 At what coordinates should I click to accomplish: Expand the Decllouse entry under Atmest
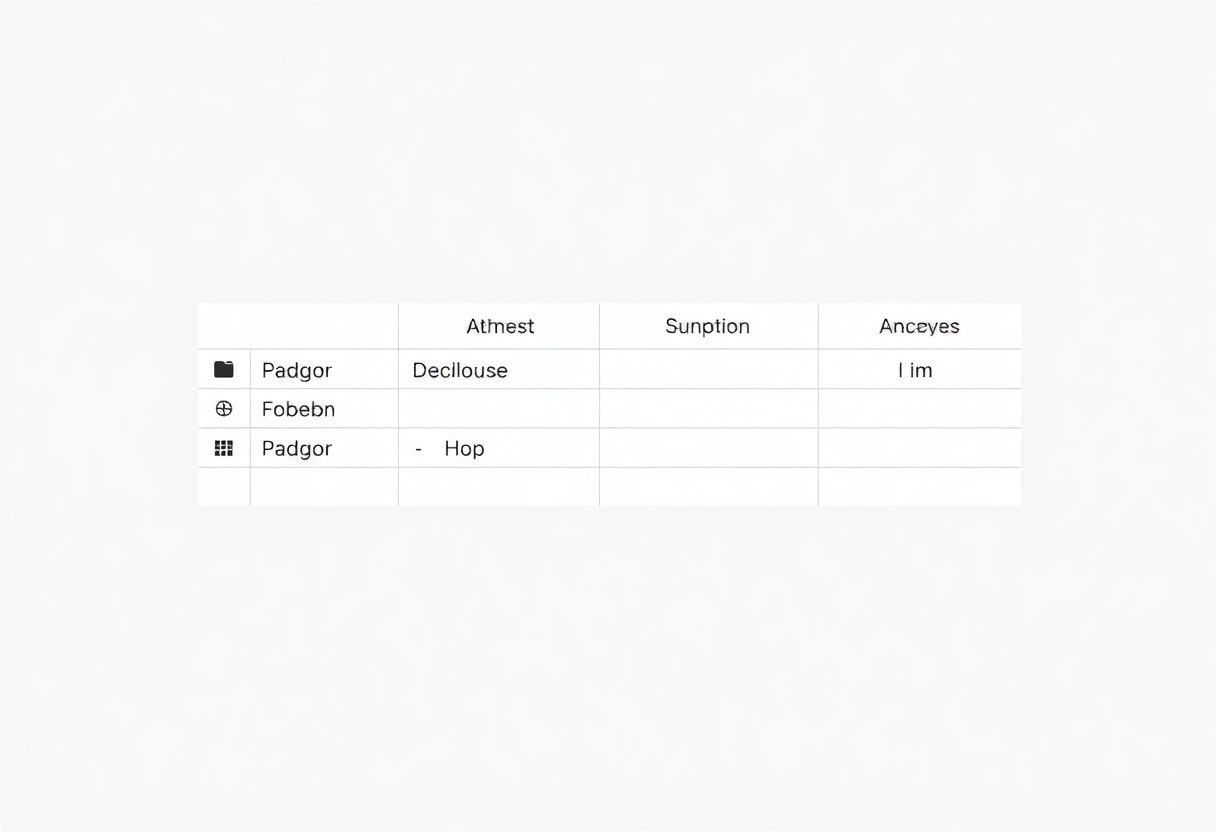pos(460,369)
